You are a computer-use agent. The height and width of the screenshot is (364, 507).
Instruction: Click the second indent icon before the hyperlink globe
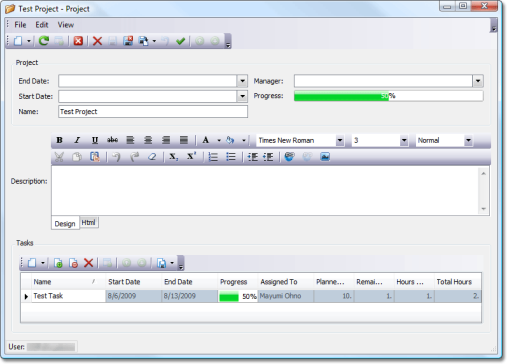point(268,157)
